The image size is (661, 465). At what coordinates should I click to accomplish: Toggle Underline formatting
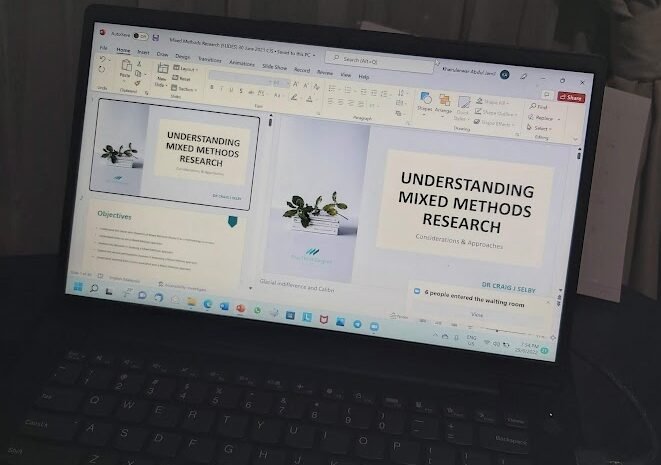[231, 90]
